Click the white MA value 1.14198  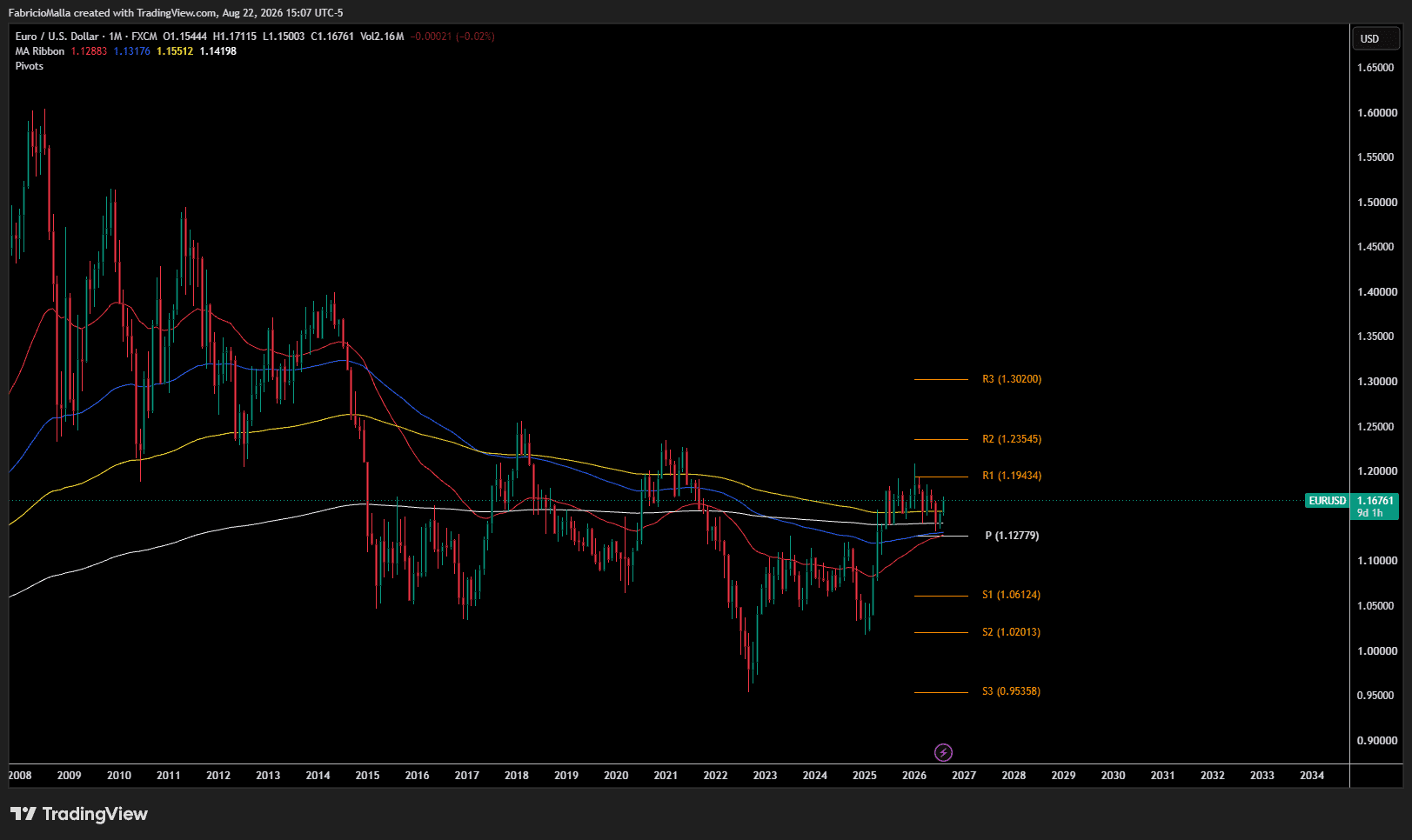pos(218,51)
